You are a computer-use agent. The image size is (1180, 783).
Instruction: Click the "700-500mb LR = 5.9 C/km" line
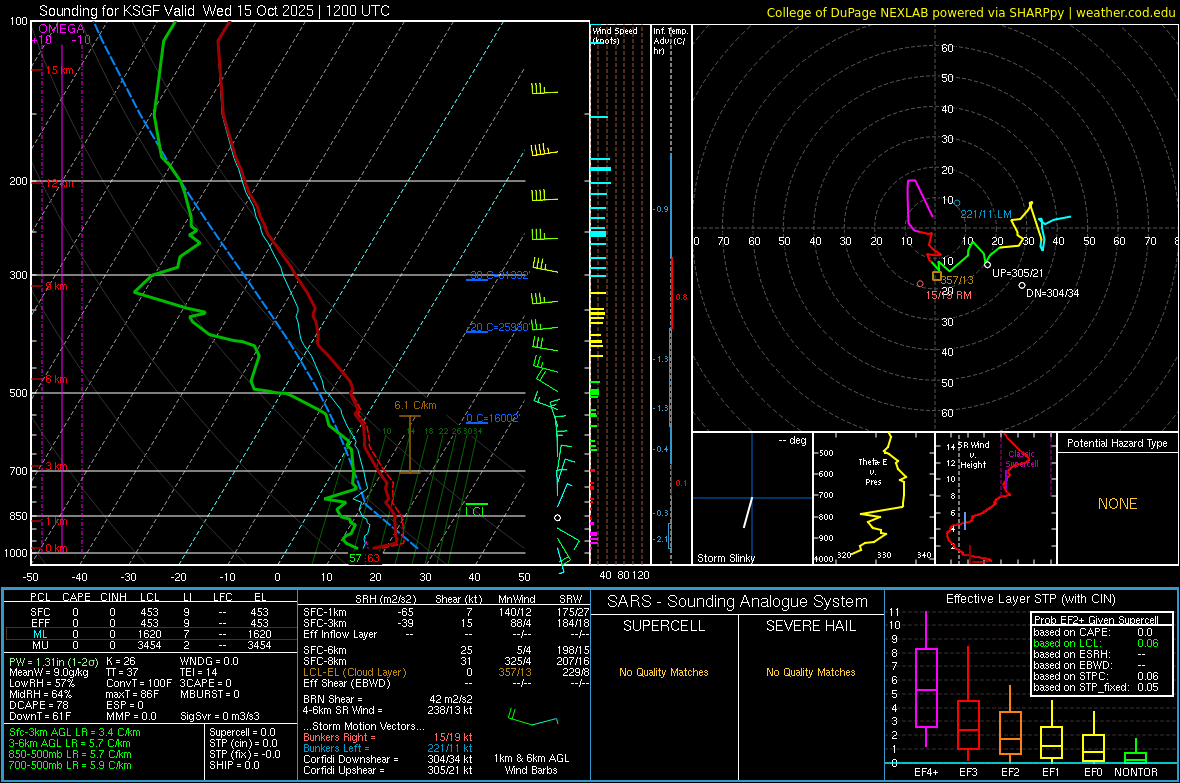(x=70, y=765)
